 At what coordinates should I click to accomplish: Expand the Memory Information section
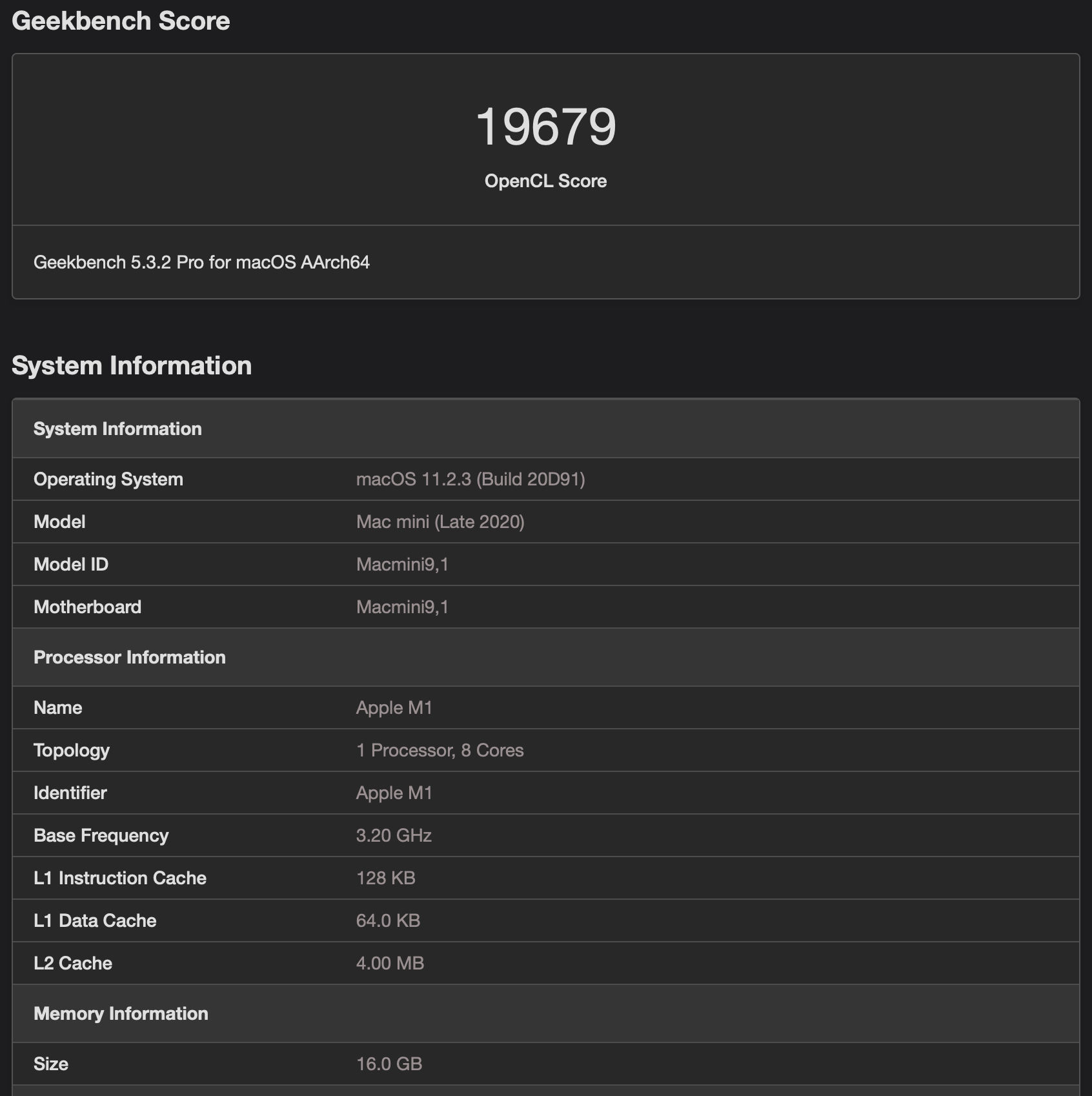(x=121, y=1013)
